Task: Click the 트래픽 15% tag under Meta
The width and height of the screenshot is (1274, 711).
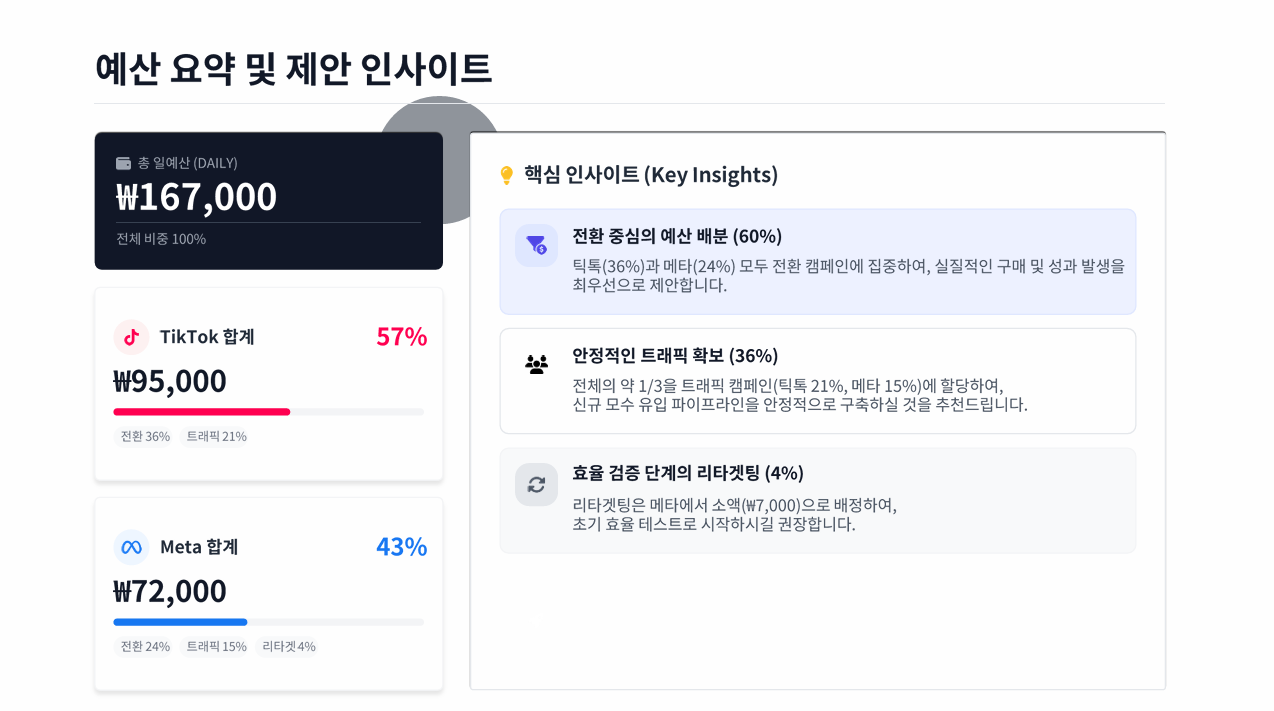Action: (216, 646)
